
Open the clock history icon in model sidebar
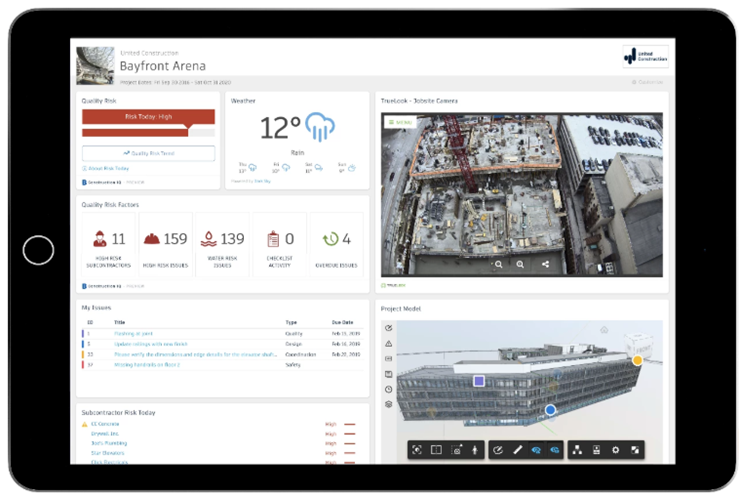[388, 389]
